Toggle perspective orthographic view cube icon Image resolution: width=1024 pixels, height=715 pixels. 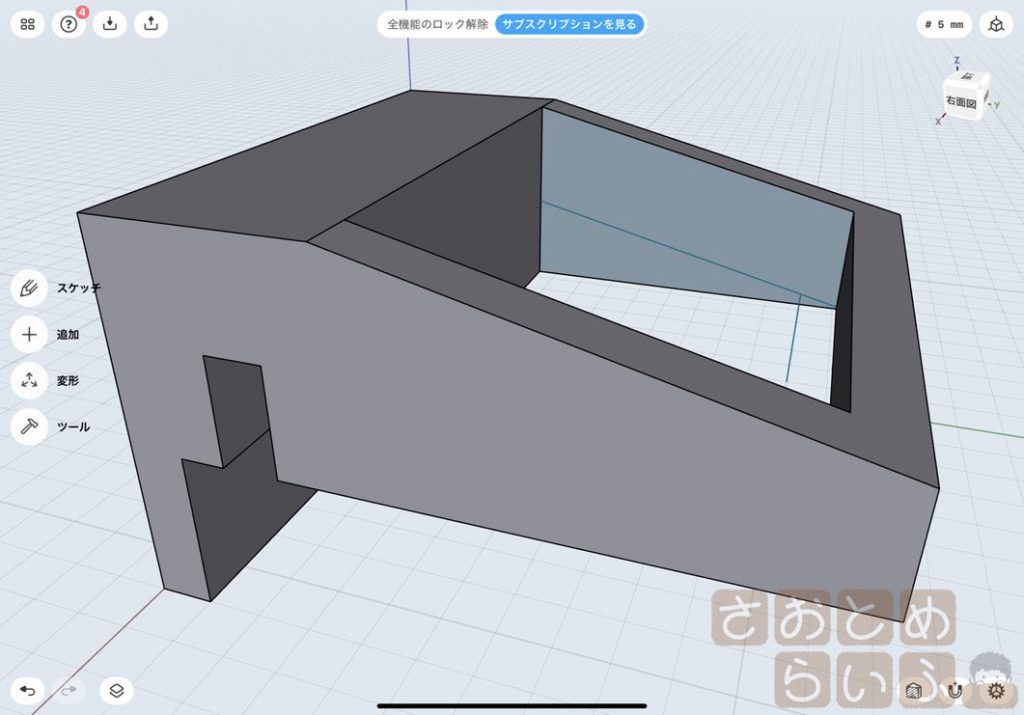click(996, 24)
